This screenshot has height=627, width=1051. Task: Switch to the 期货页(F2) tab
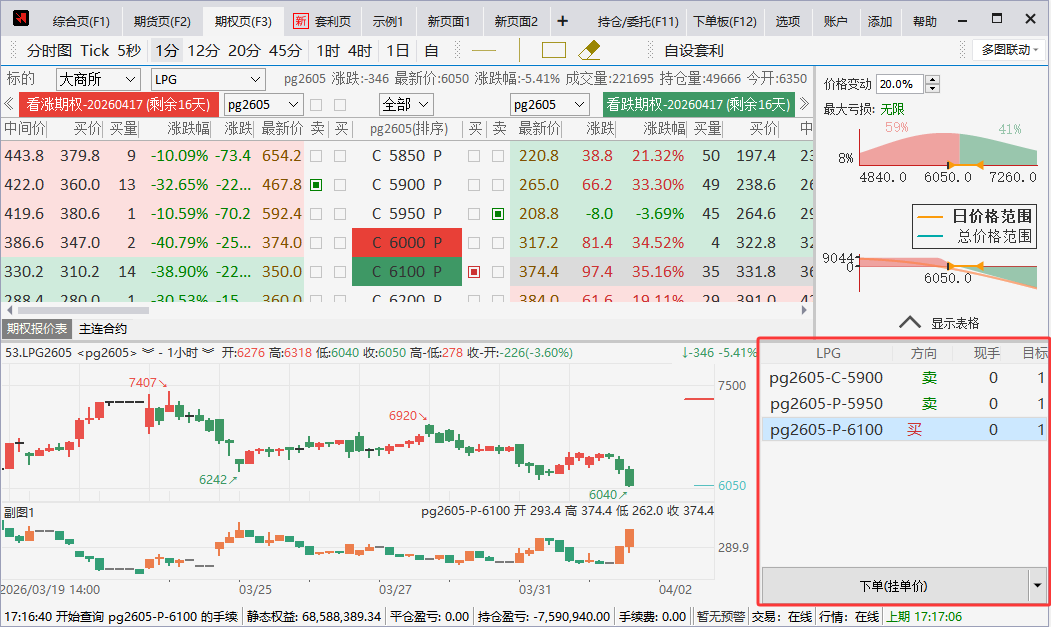tap(161, 21)
